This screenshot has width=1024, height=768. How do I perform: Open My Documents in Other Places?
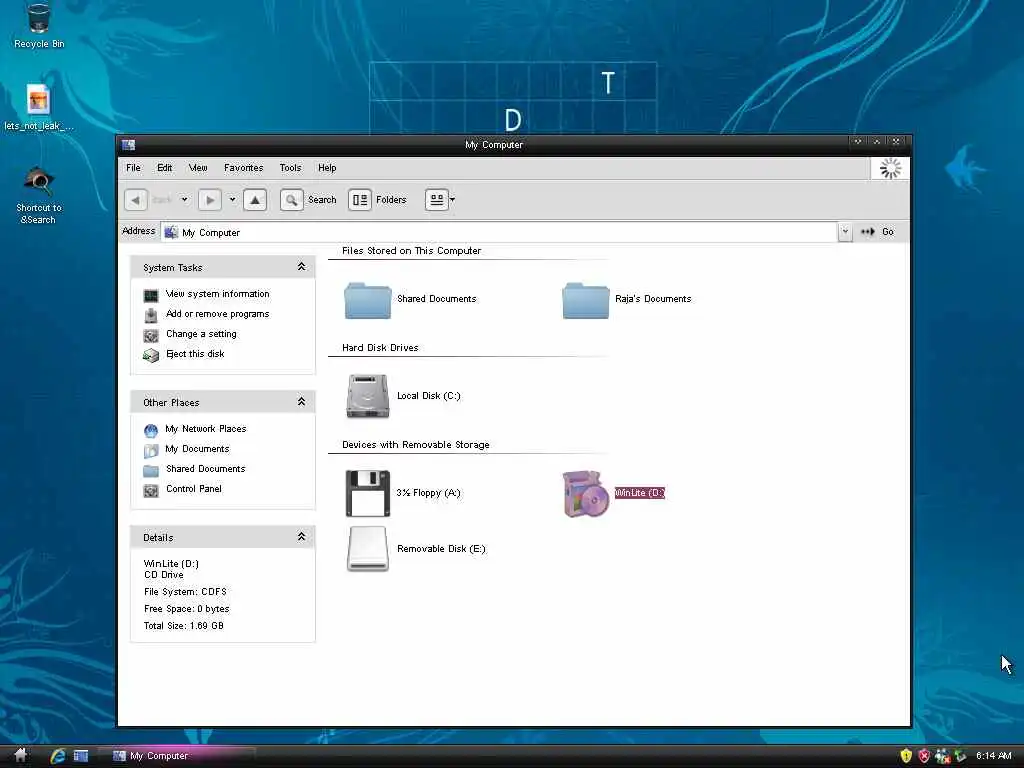197,449
